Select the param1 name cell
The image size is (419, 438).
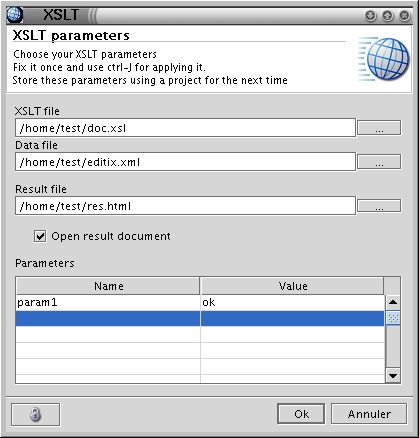tap(108, 303)
